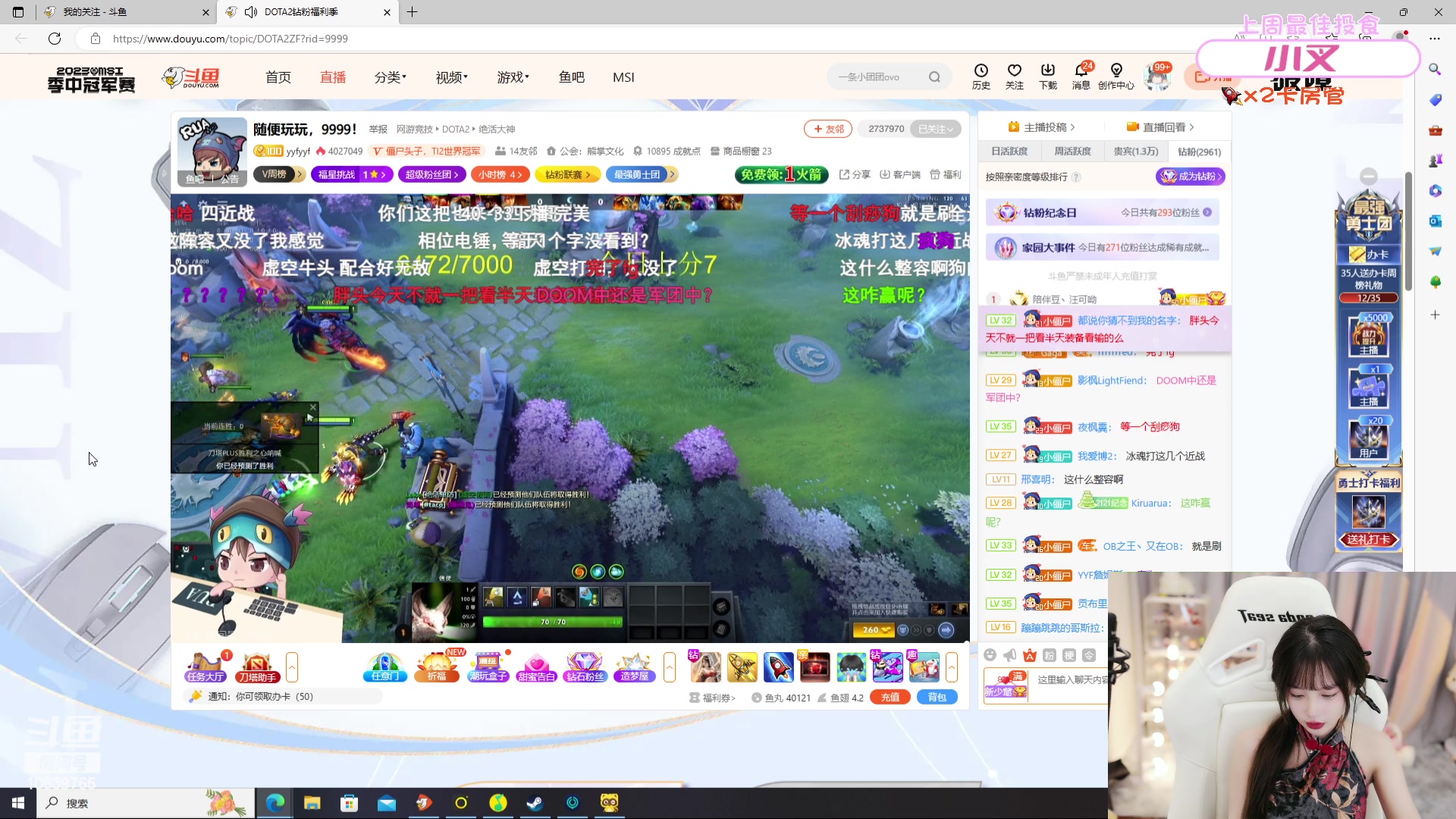Click the 福星挑战 badge
This screenshot has width=1456, height=819.
[352, 174]
